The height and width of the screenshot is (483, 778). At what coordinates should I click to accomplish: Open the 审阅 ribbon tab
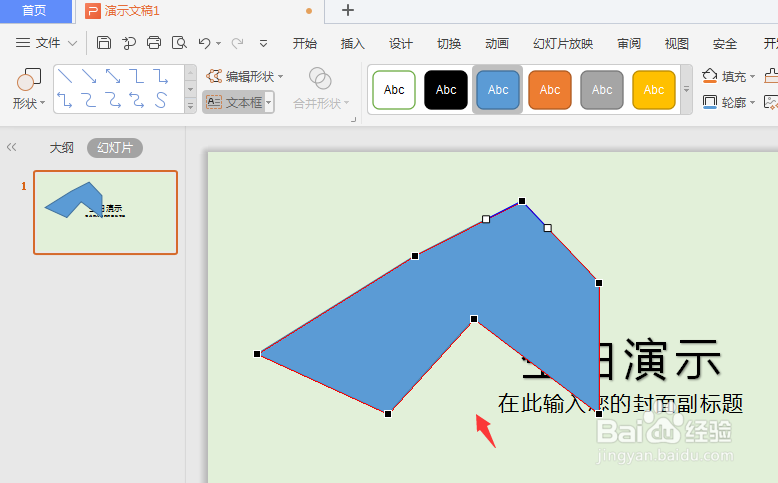pos(629,44)
